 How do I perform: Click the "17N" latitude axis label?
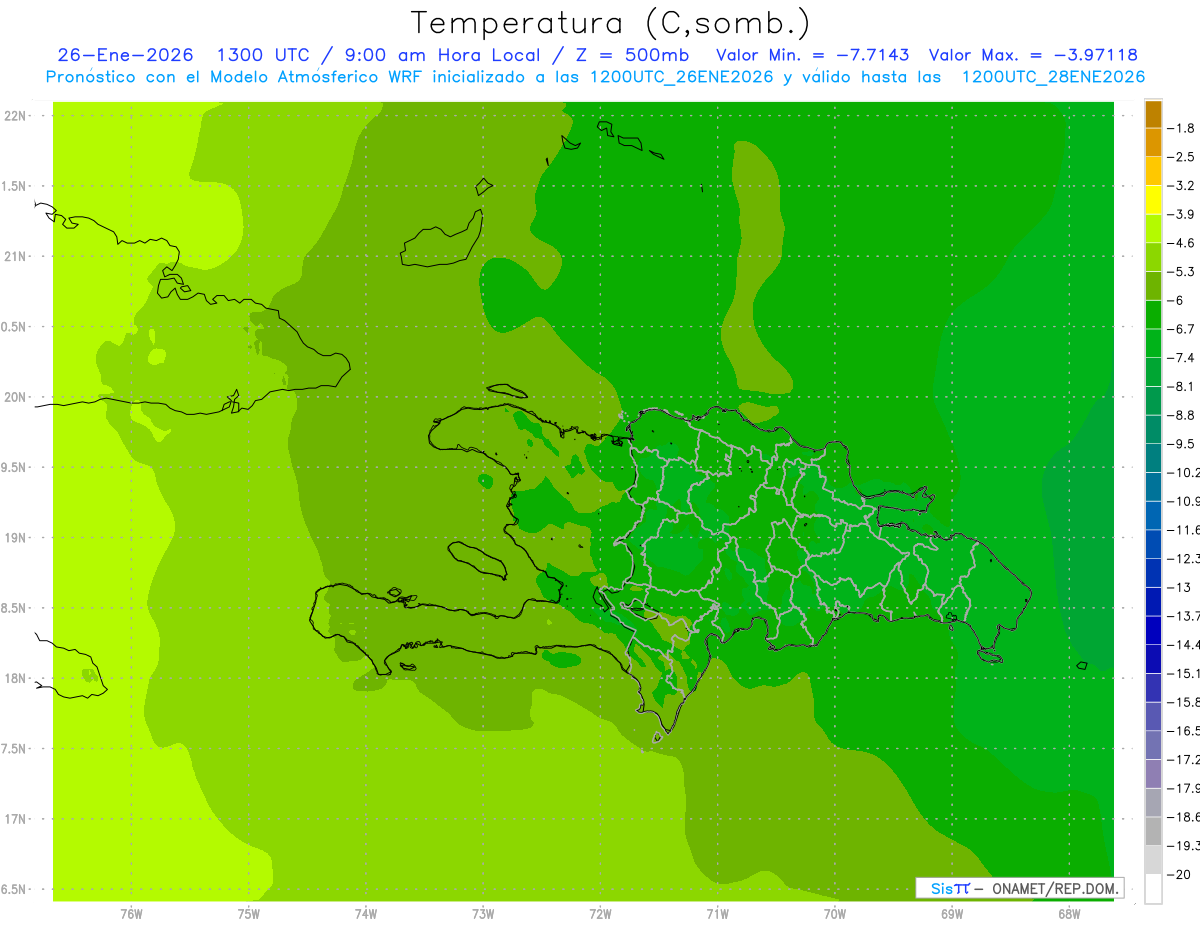click(14, 819)
